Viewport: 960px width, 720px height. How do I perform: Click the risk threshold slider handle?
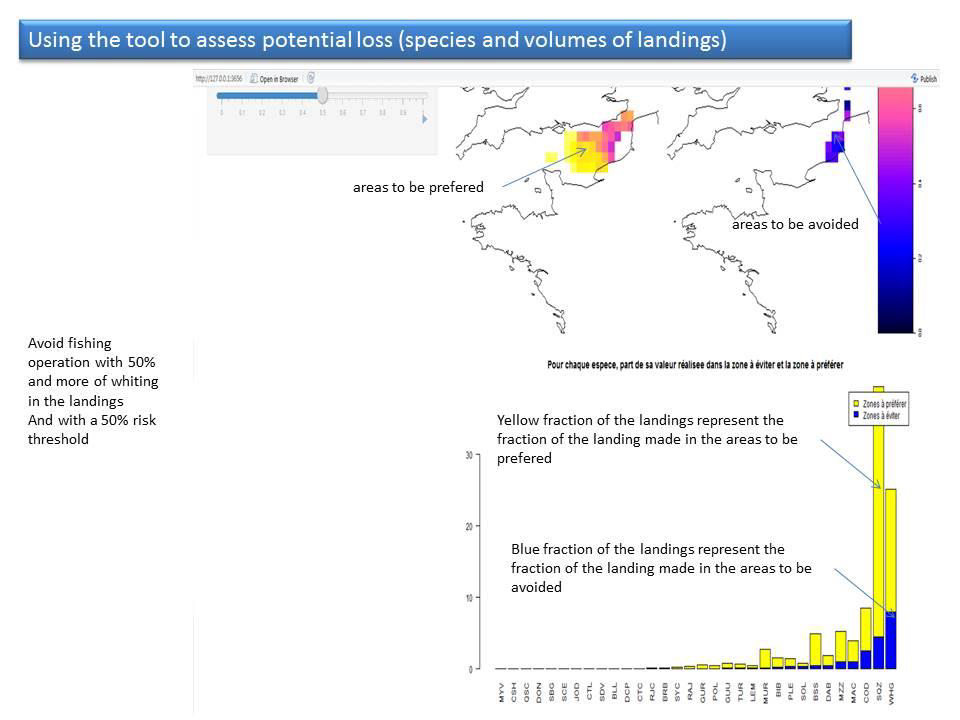[322, 96]
